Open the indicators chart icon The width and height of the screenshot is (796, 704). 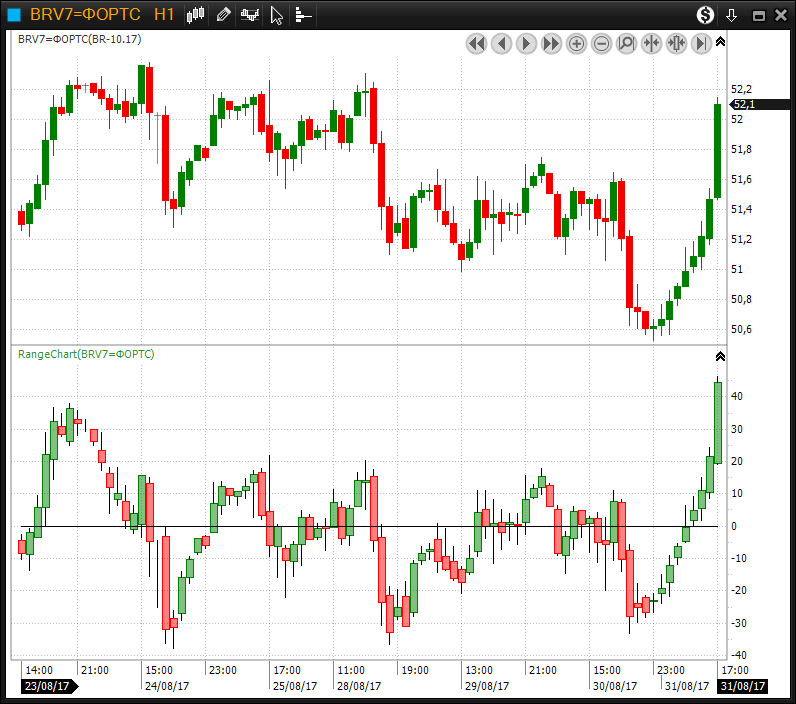pos(250,14)
